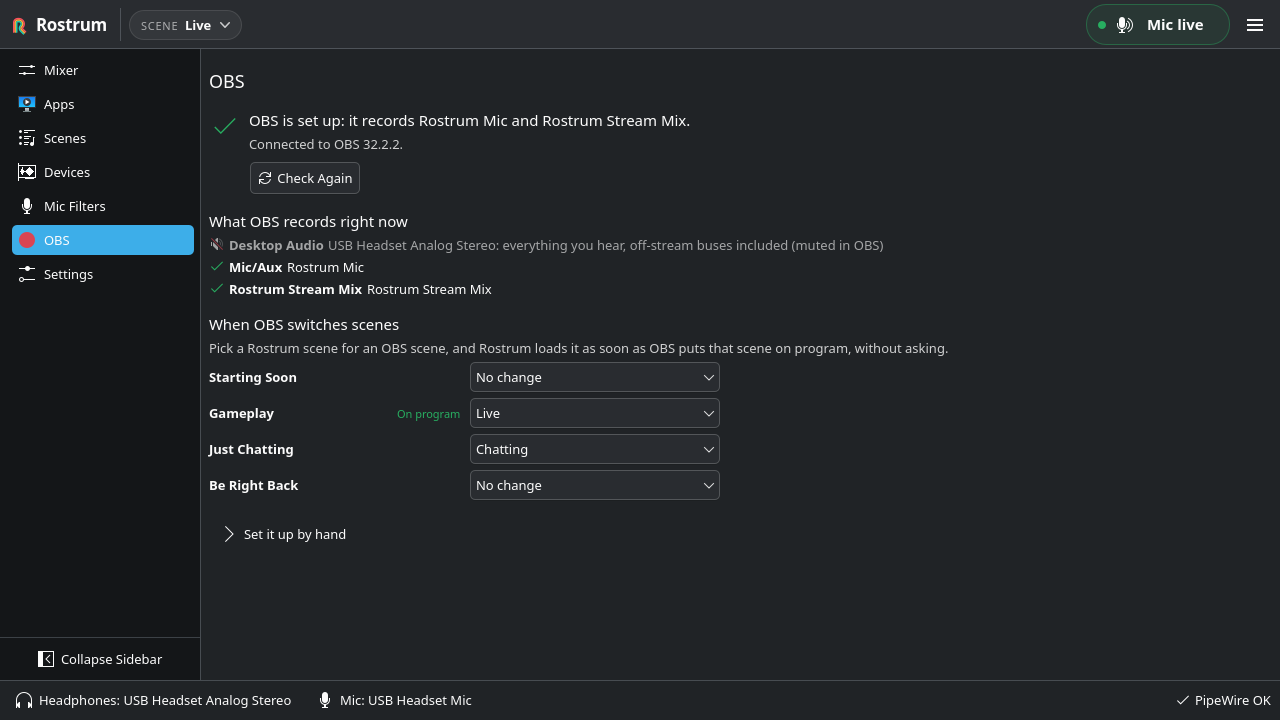Click the Desktop Audio label

(276, 245)
